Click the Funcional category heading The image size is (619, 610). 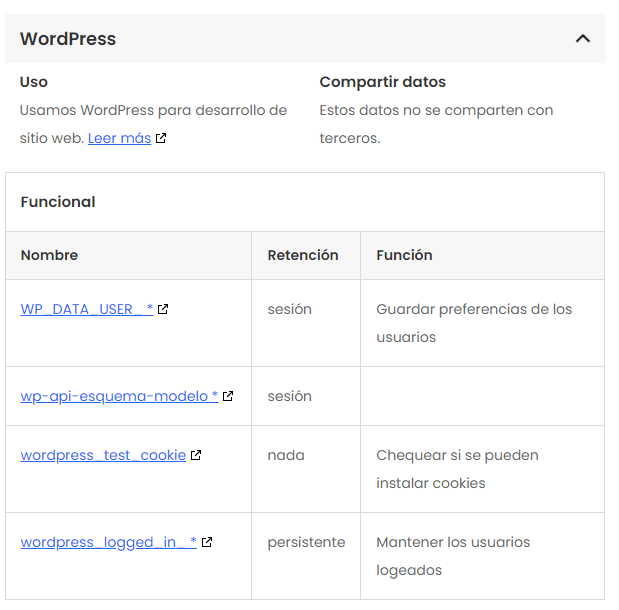(58, 202)
